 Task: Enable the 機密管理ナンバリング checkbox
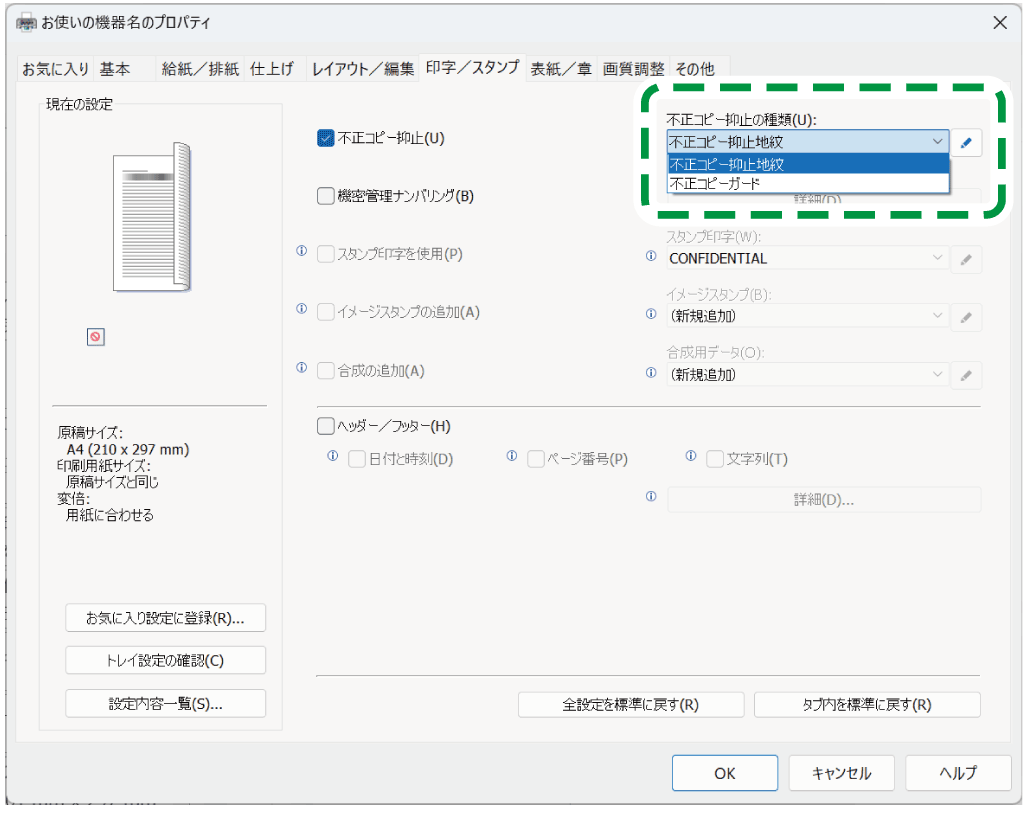coord(325,196)
